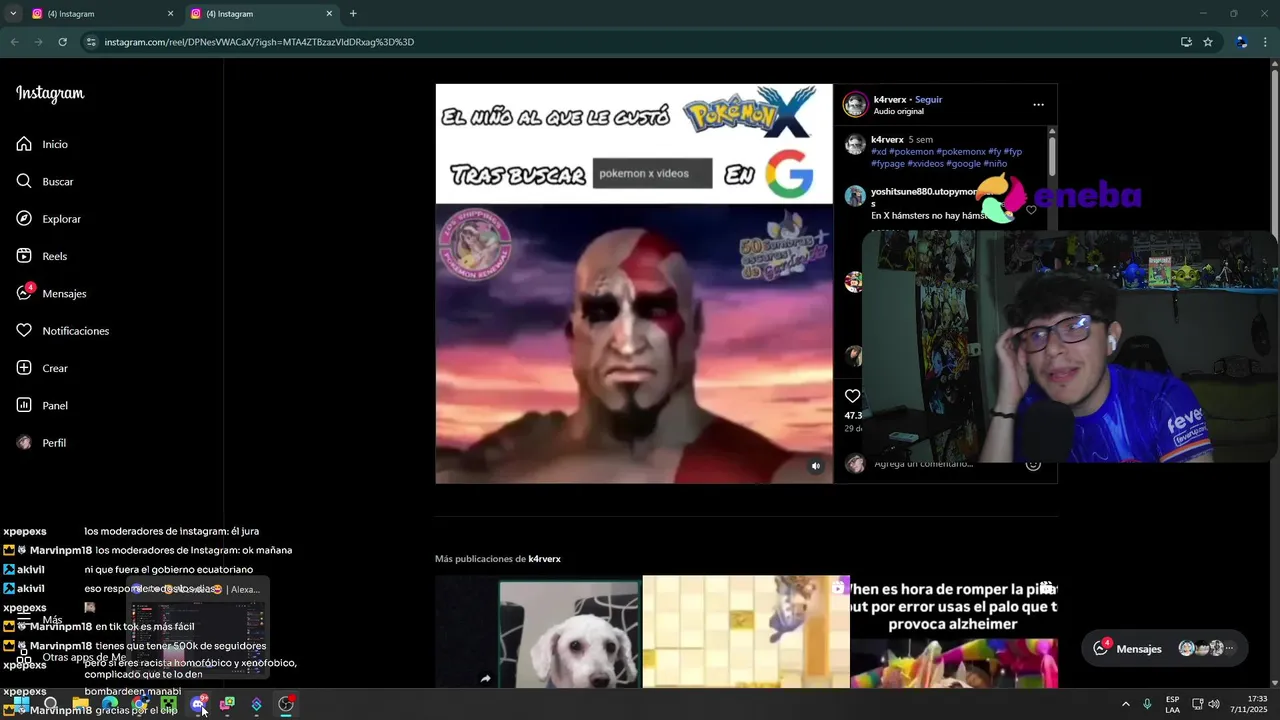This screenshot has width=1280, height=720.
Task: Go back with the browser back arrow
Action: click(x=15, y=42)
